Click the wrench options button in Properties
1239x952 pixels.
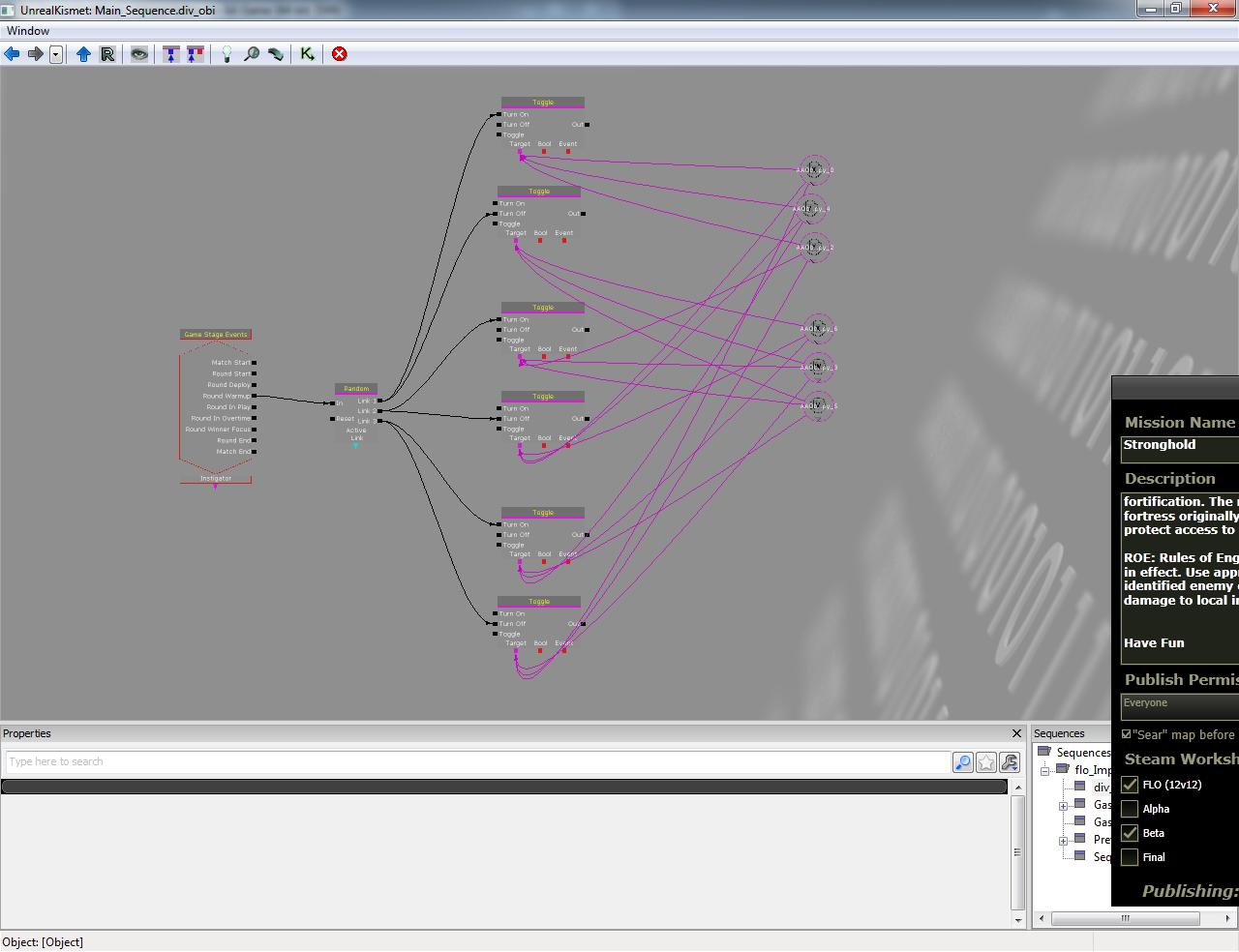pyautogui.click(x=1010, y=762)
